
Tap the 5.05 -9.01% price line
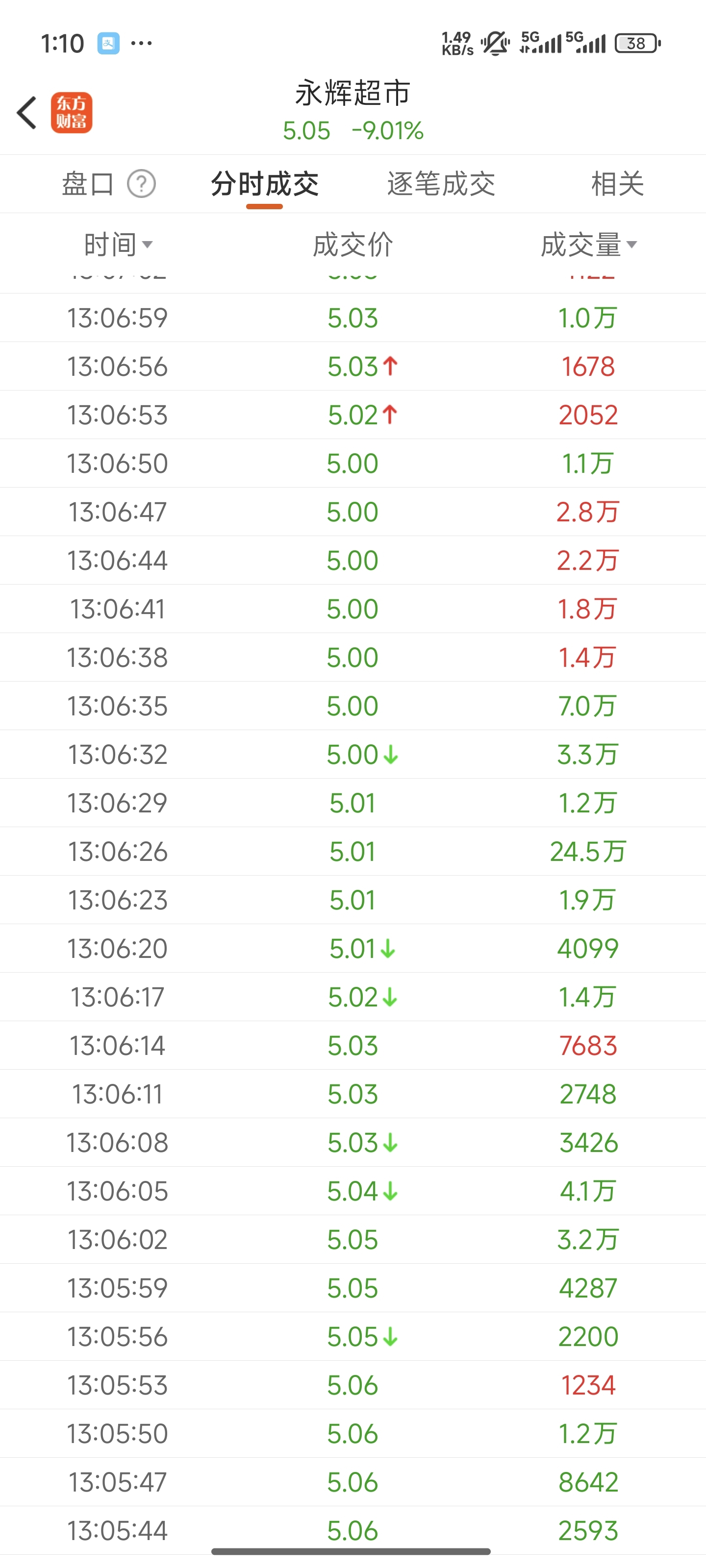pos(353,130)
